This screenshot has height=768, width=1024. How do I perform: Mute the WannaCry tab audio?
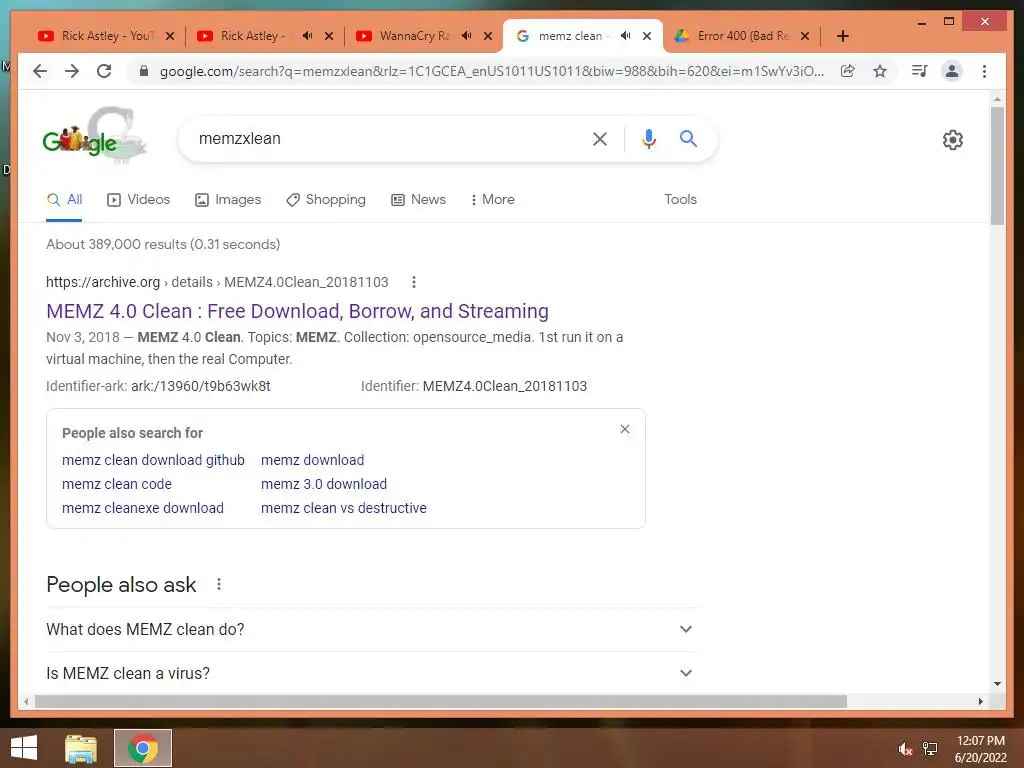click(466, 36)
